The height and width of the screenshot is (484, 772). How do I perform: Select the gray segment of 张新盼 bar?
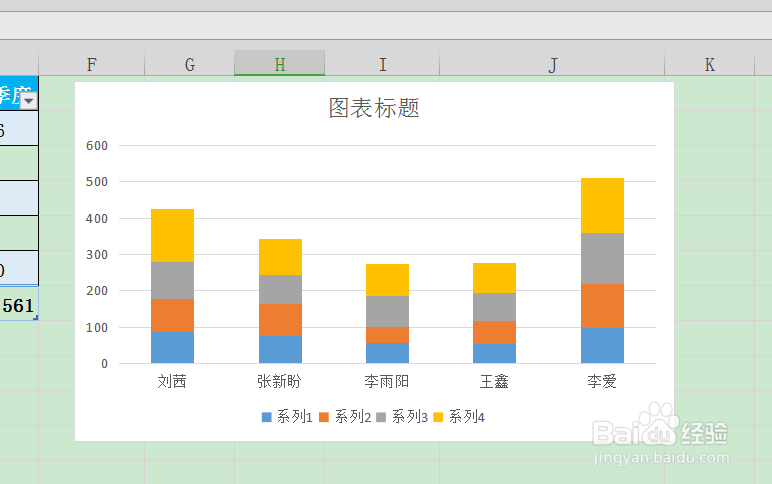(280, 290)
